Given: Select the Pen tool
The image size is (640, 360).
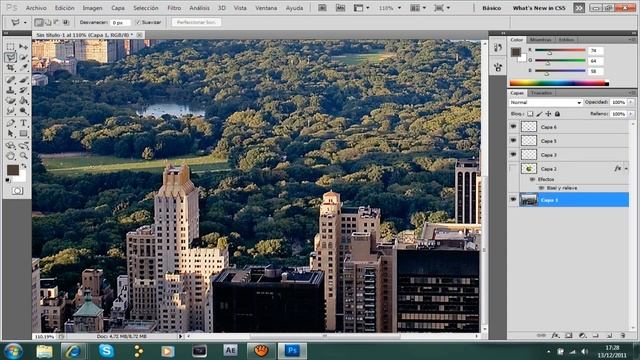Looking at the screenshot, I should 11,123.
